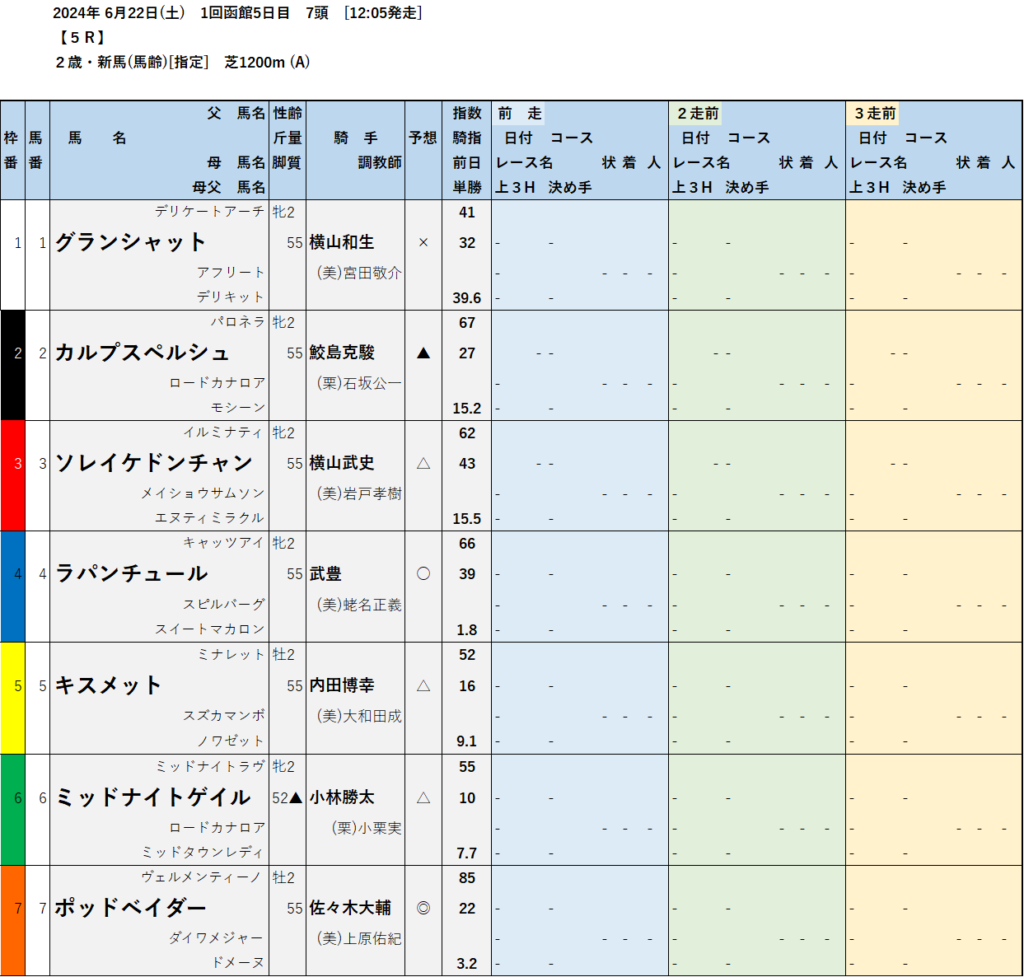Click the ◎ prediction mark for ポッドベイダー
This screenshot has height=977, width=1024.
tap(423, 908)
